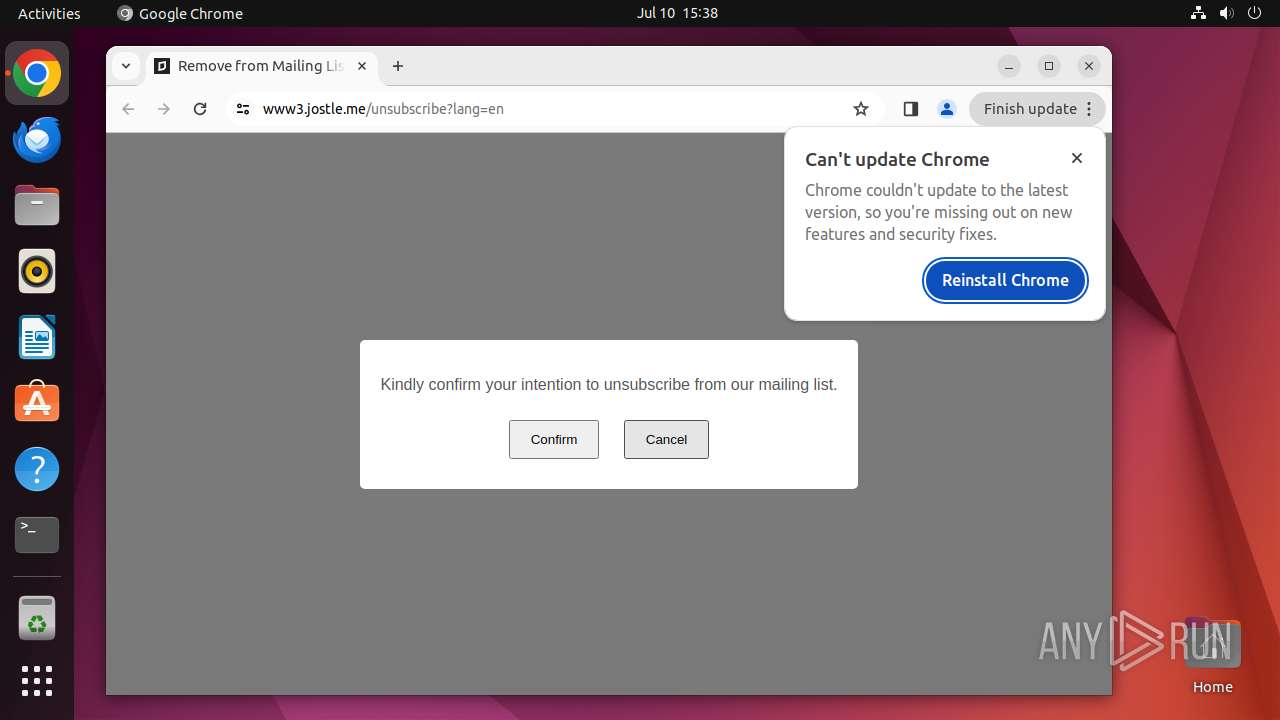Open the Google Chrome app menu in top bar

(x=180, y=13)
